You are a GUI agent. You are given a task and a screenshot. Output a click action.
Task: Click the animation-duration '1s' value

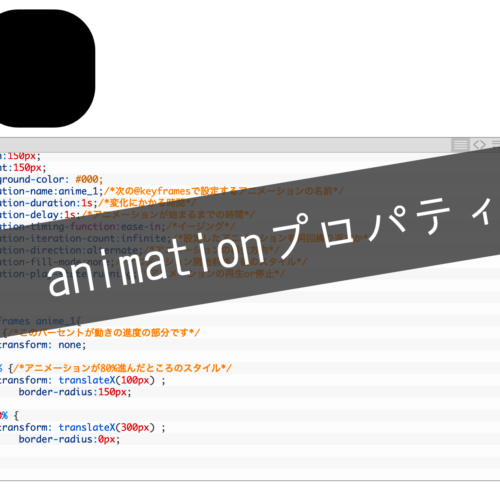click(x=87, y=203)
